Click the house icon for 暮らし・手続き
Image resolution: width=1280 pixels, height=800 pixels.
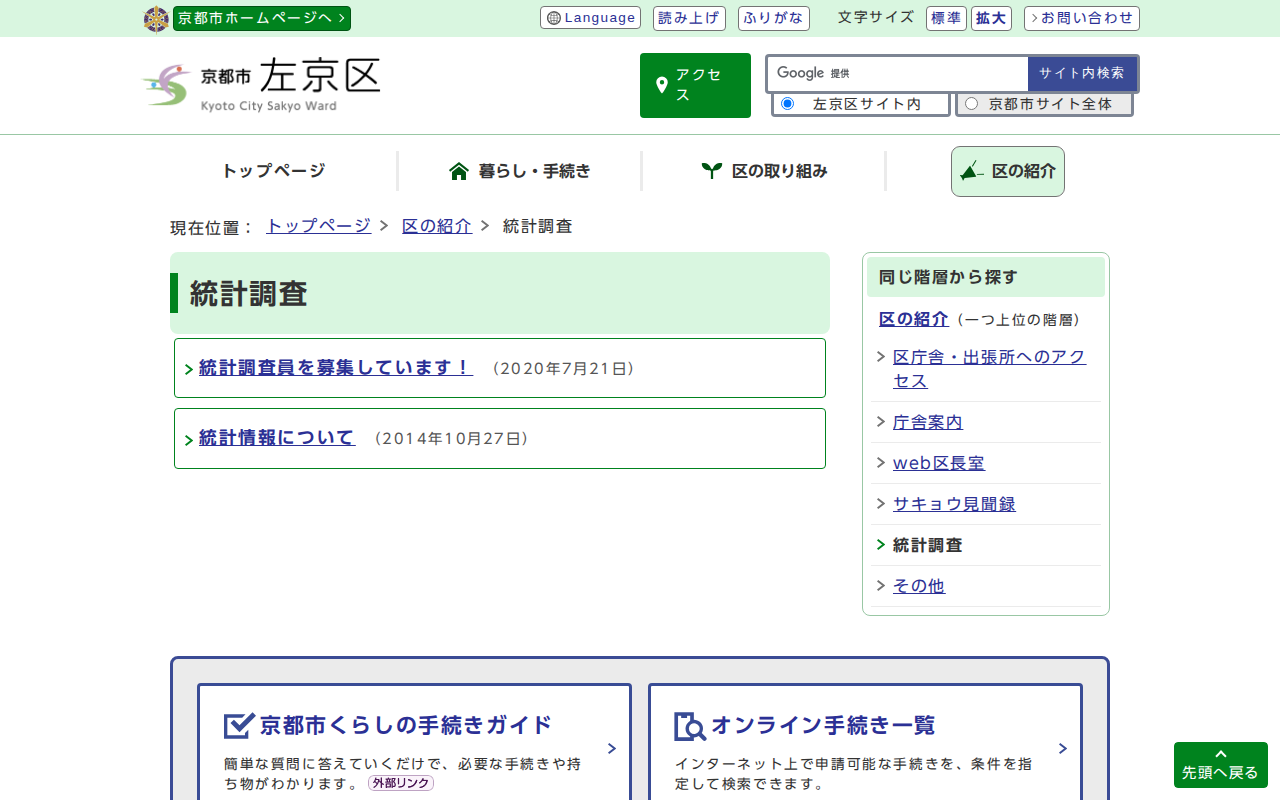point(459,171)
